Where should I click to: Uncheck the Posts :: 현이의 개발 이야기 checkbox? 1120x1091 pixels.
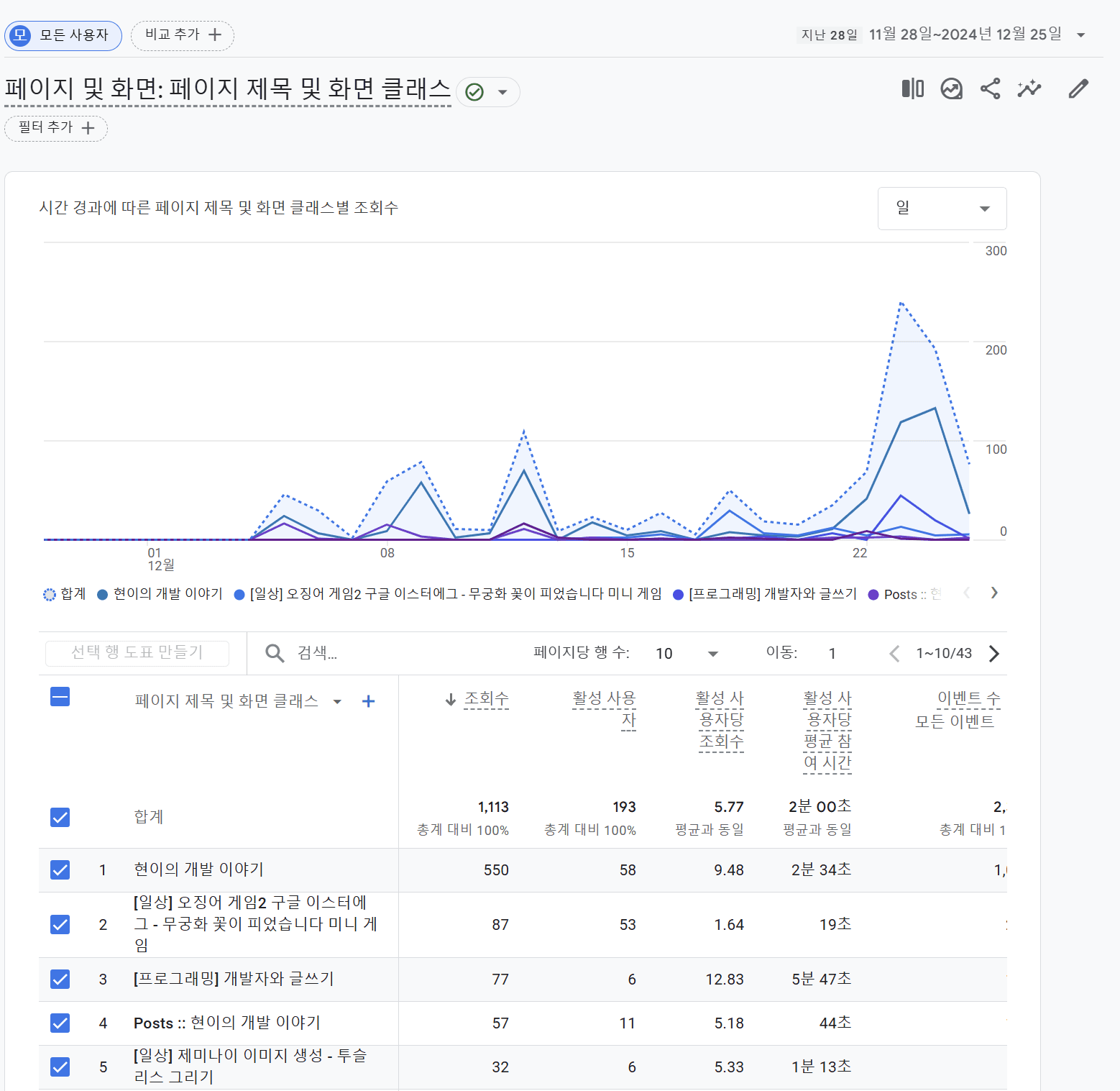click(60, 1023)
